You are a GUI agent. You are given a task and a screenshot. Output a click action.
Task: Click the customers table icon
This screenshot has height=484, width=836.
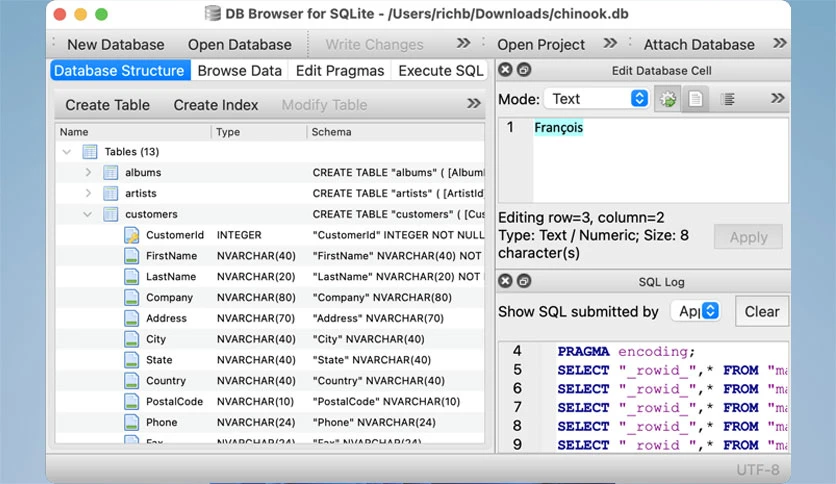pos(110,214)
